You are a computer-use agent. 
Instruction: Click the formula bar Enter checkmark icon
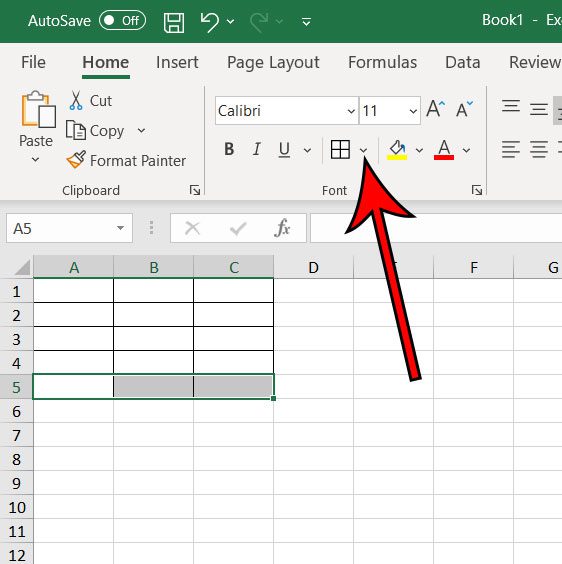[x=238, y=229]
